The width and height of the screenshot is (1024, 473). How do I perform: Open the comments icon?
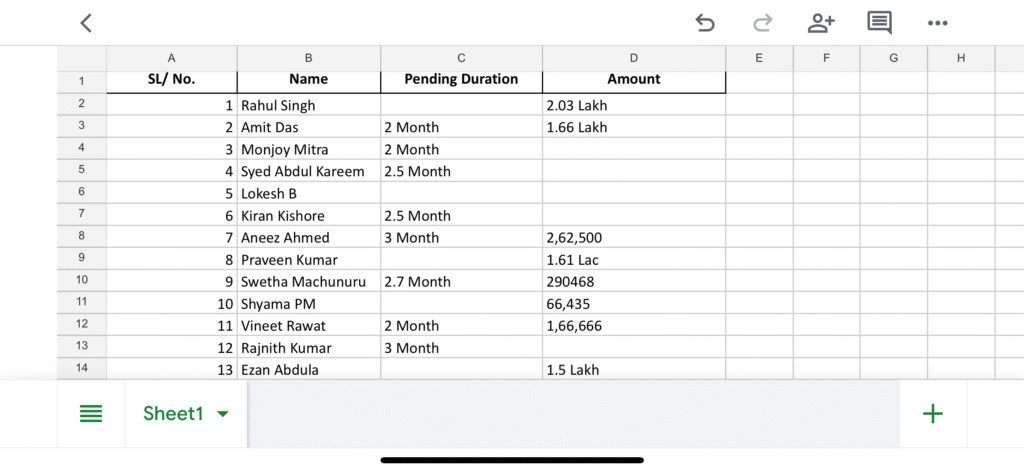click(880, 23)
